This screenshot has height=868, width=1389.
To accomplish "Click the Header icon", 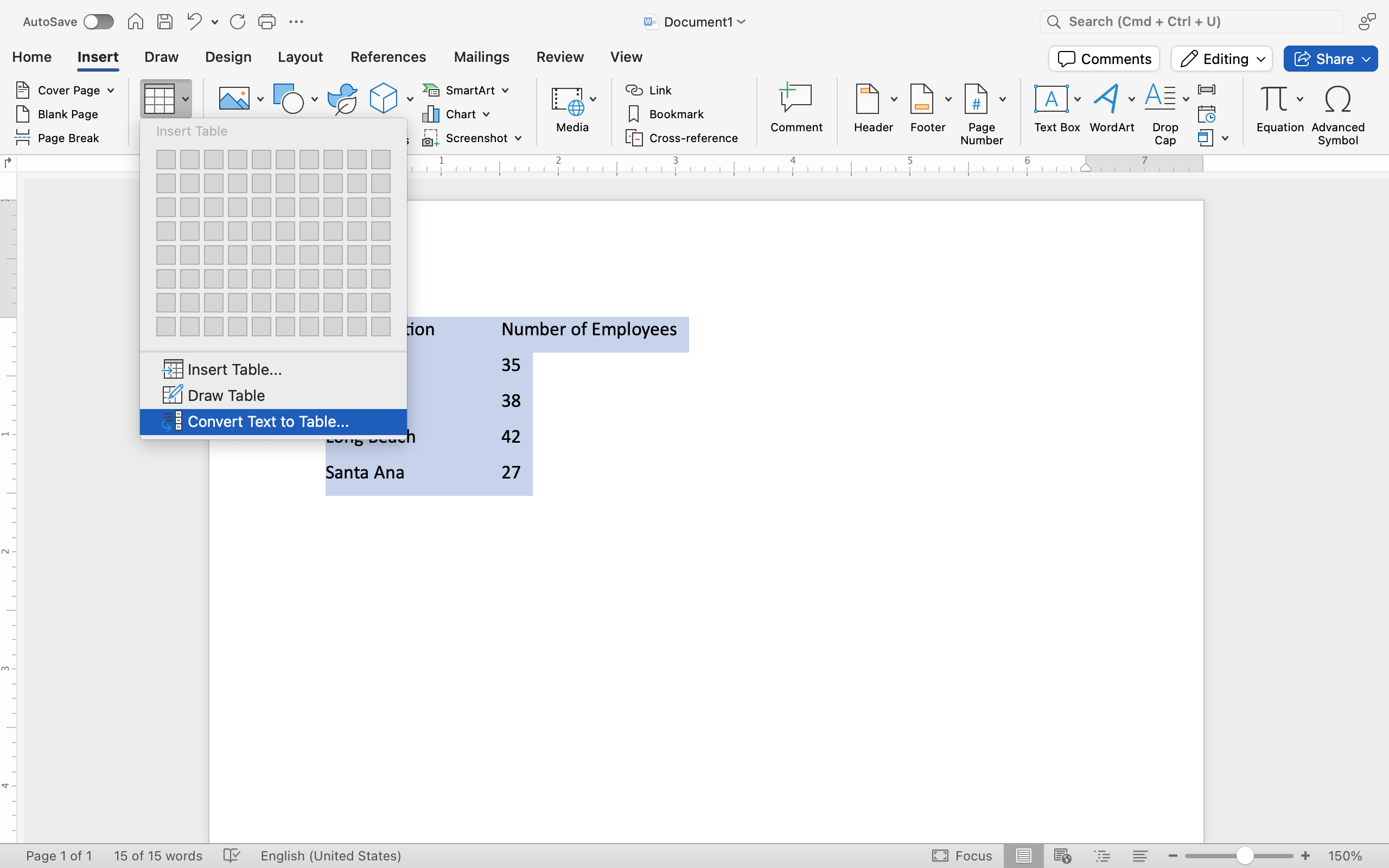I will [867, 99].
